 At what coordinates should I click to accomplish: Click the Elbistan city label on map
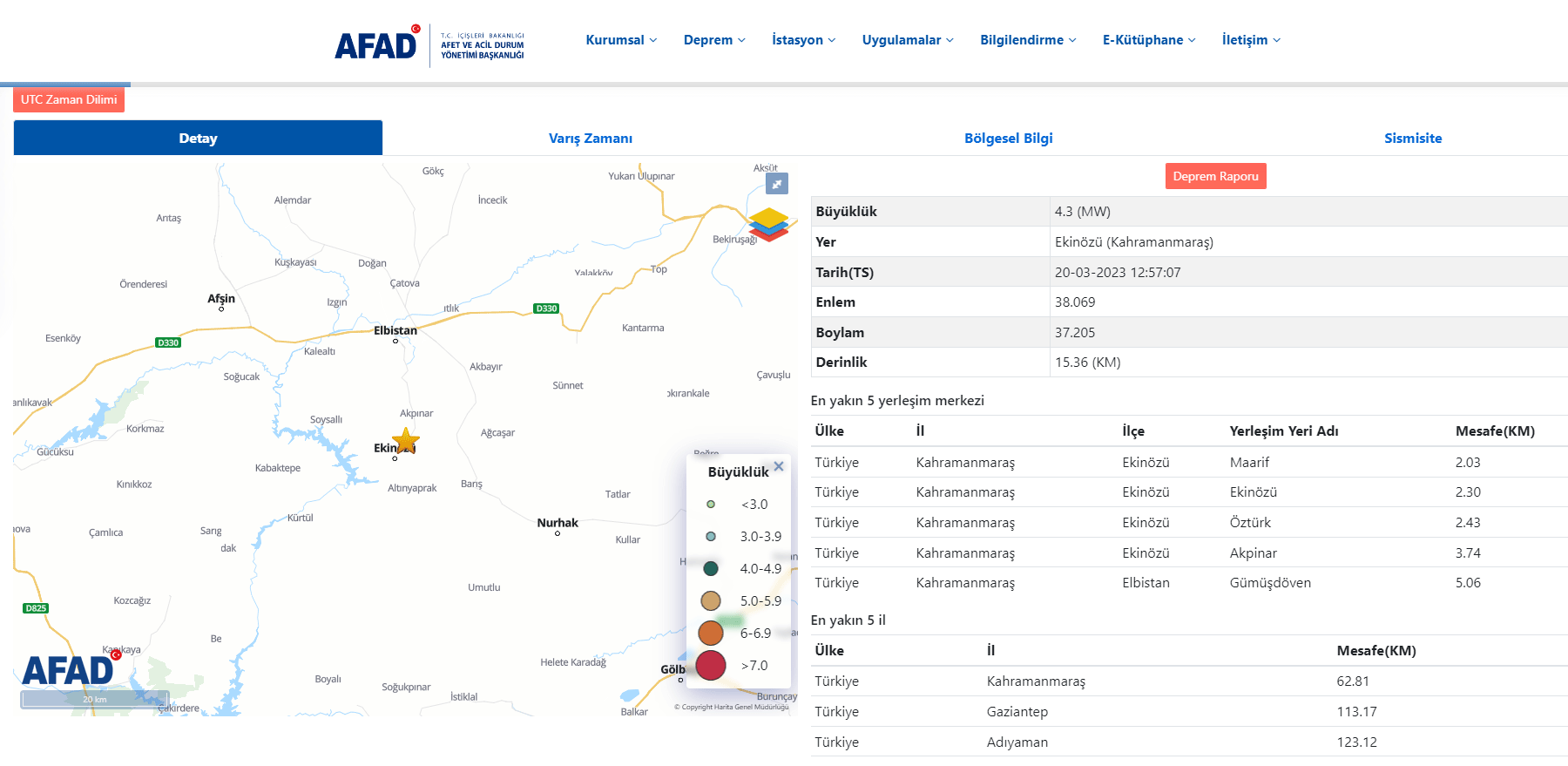pyautogui.click(x=395, y=330)
